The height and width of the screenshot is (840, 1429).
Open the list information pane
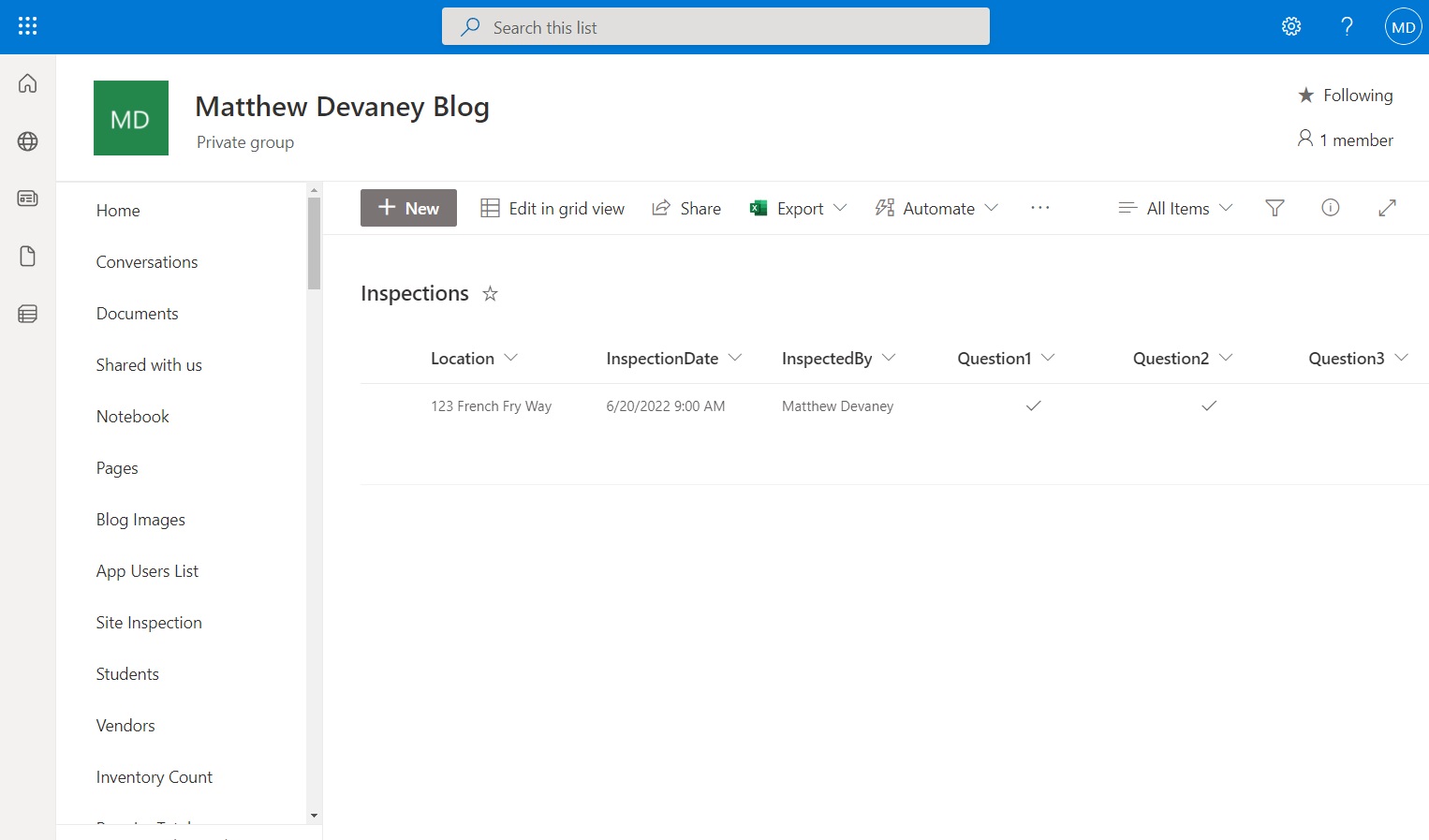[x=1331, y=207]
